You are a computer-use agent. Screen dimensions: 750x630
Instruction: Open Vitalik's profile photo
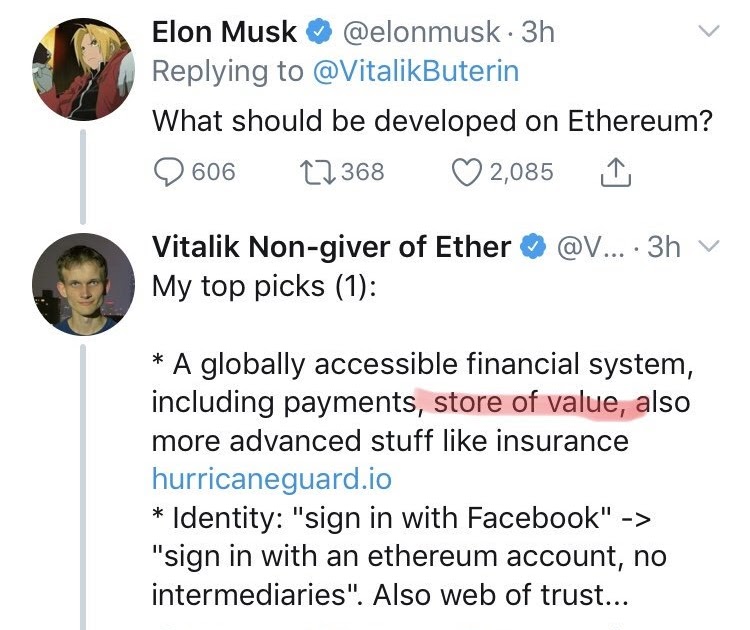pyautogui.click(x=83, y=284)
